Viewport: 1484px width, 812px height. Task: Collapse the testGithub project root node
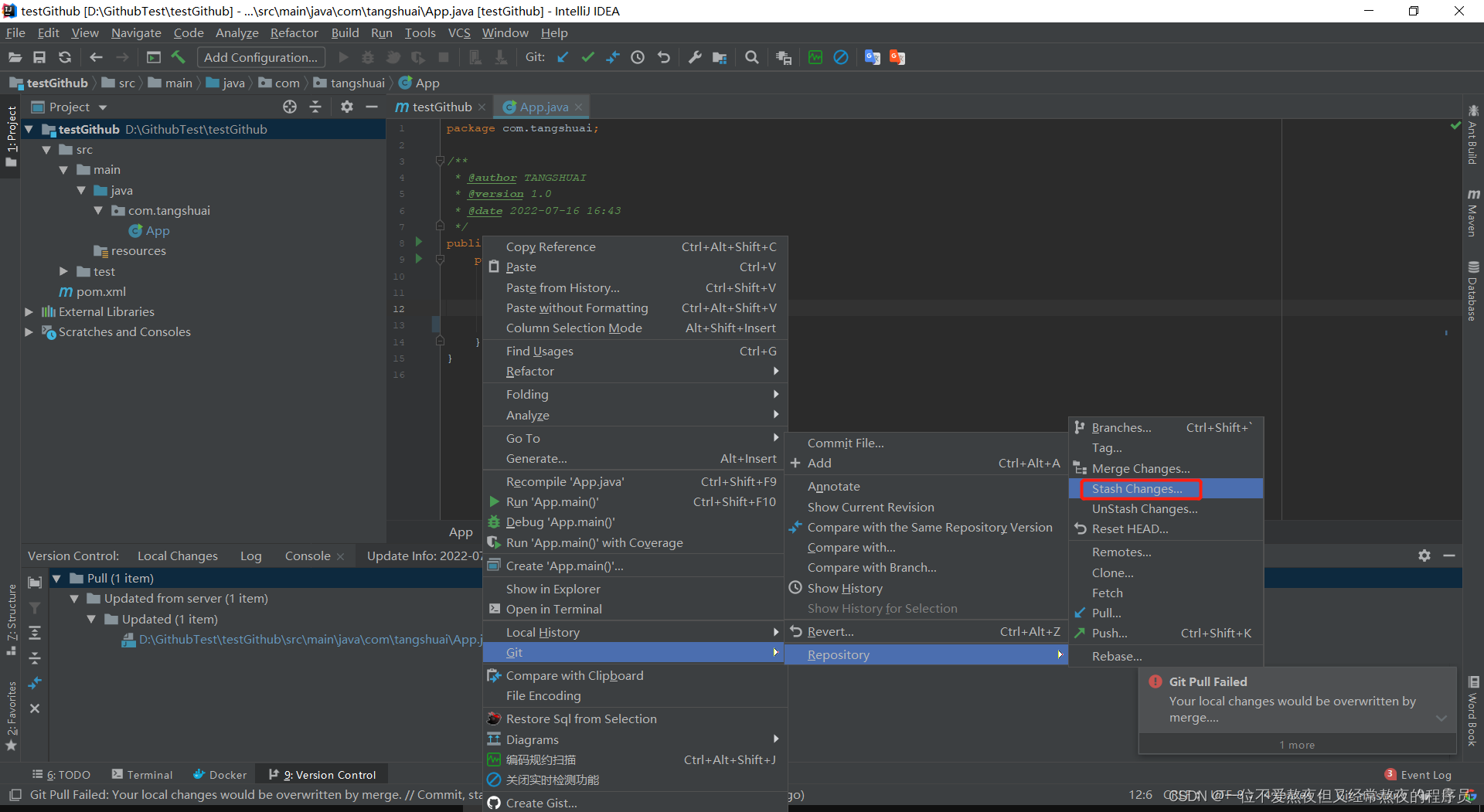point(29,129)
